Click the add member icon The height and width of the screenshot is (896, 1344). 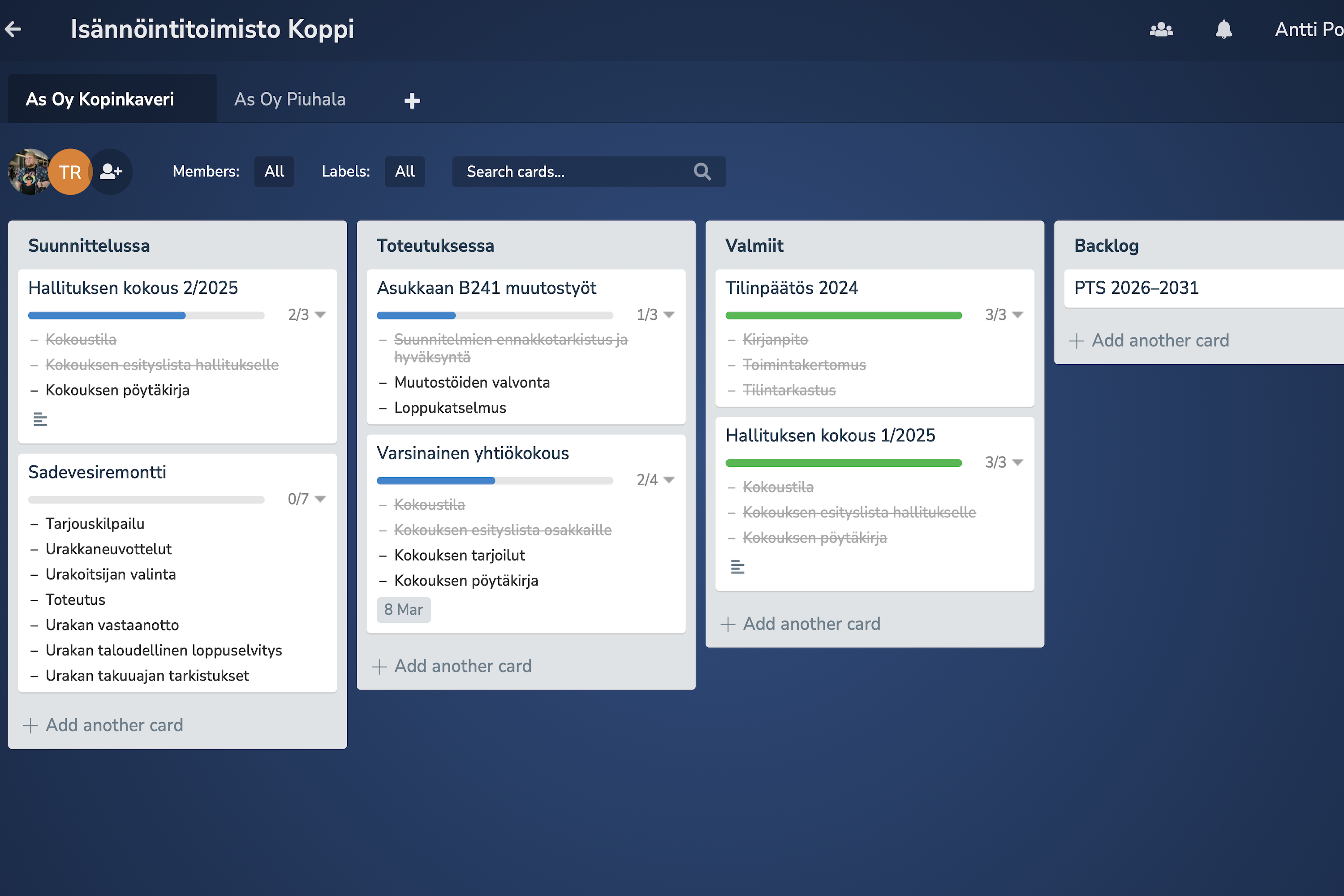pos(111,172)
